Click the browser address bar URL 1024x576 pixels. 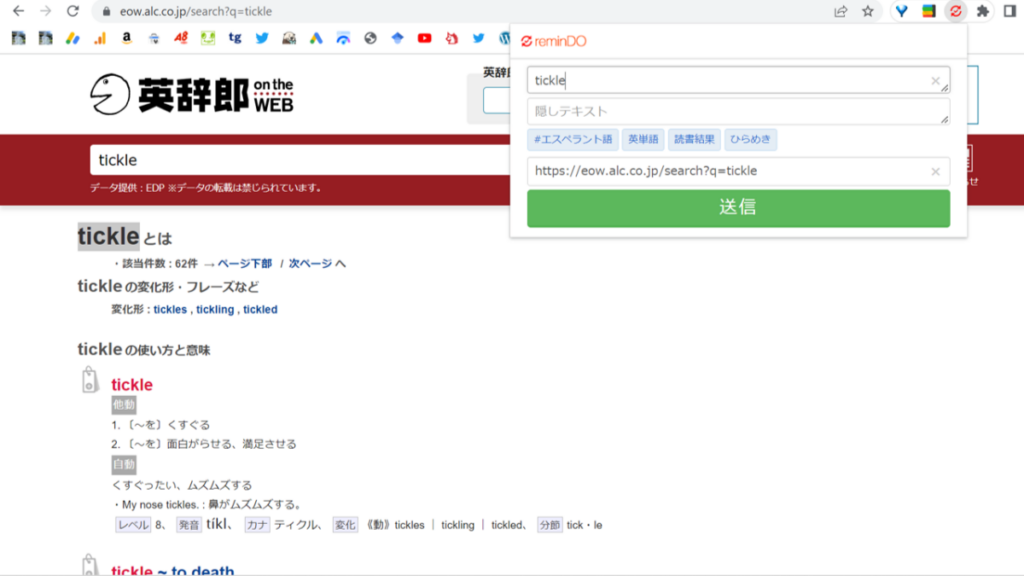pyautogui.click(x=196, y=11)
